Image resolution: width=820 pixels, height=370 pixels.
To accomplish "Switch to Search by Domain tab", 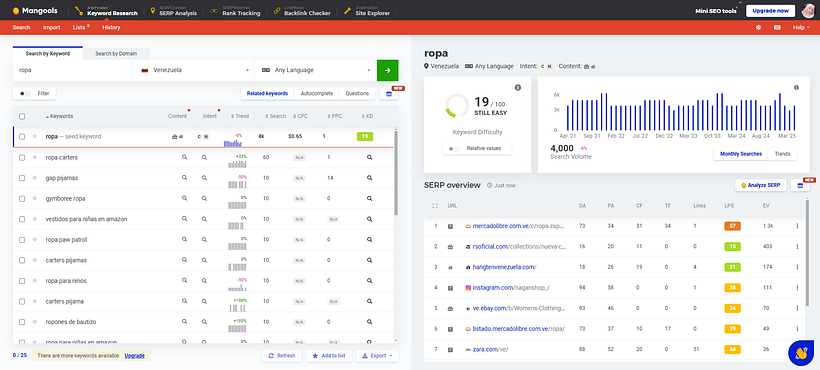I will 116,53.
